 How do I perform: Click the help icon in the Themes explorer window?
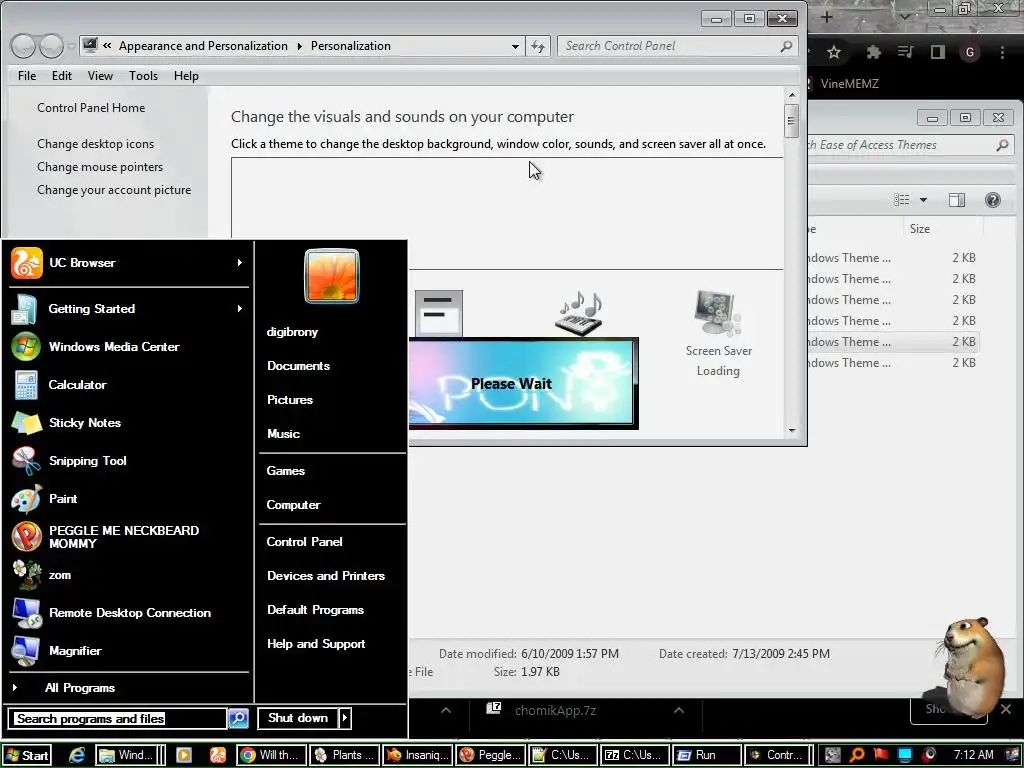pyautogui.click(x=993, y=200)
